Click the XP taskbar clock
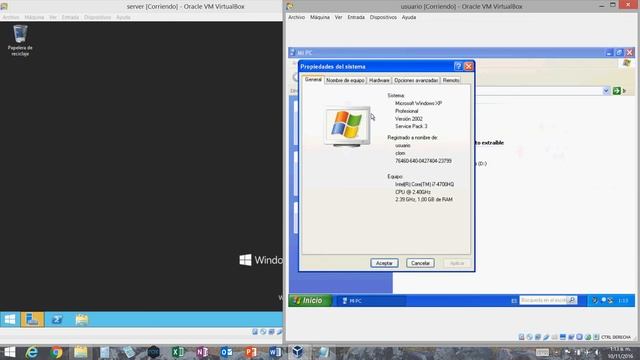 623,301
